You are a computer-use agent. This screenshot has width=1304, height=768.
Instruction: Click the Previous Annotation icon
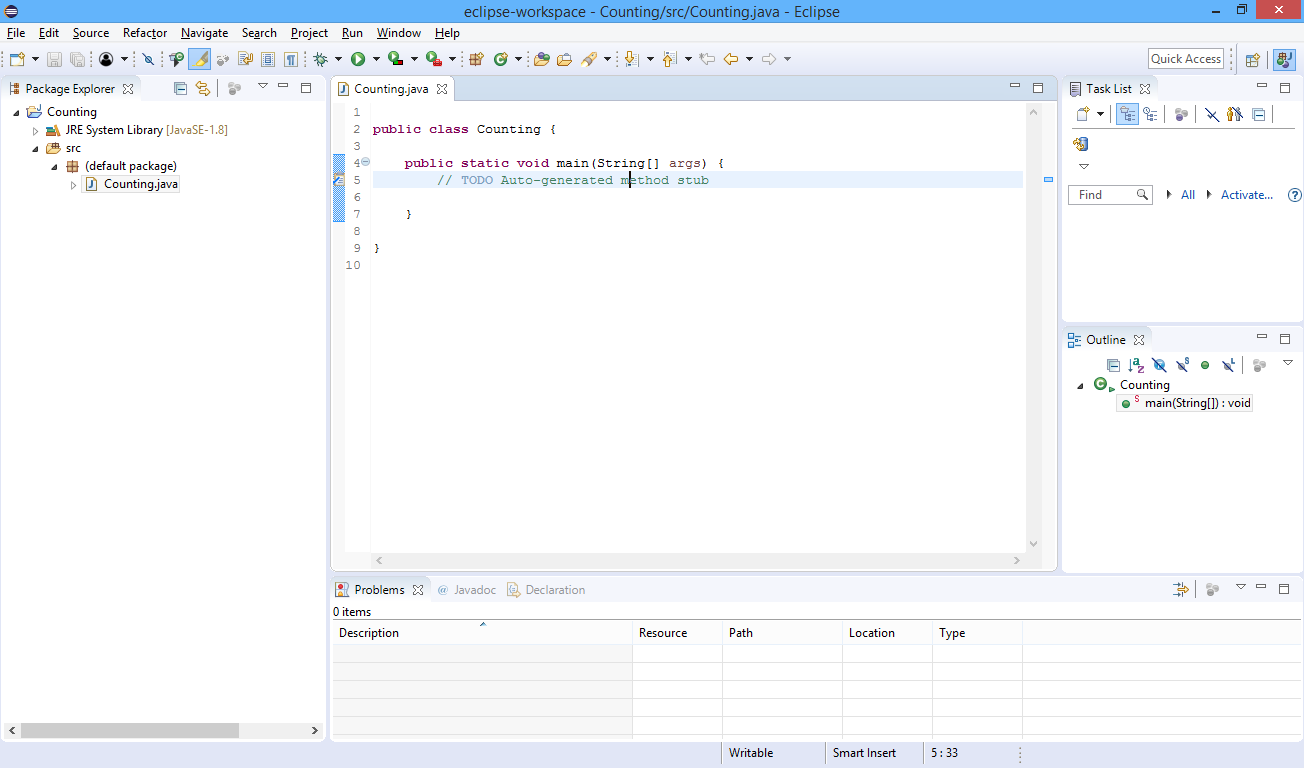(669, 59)
